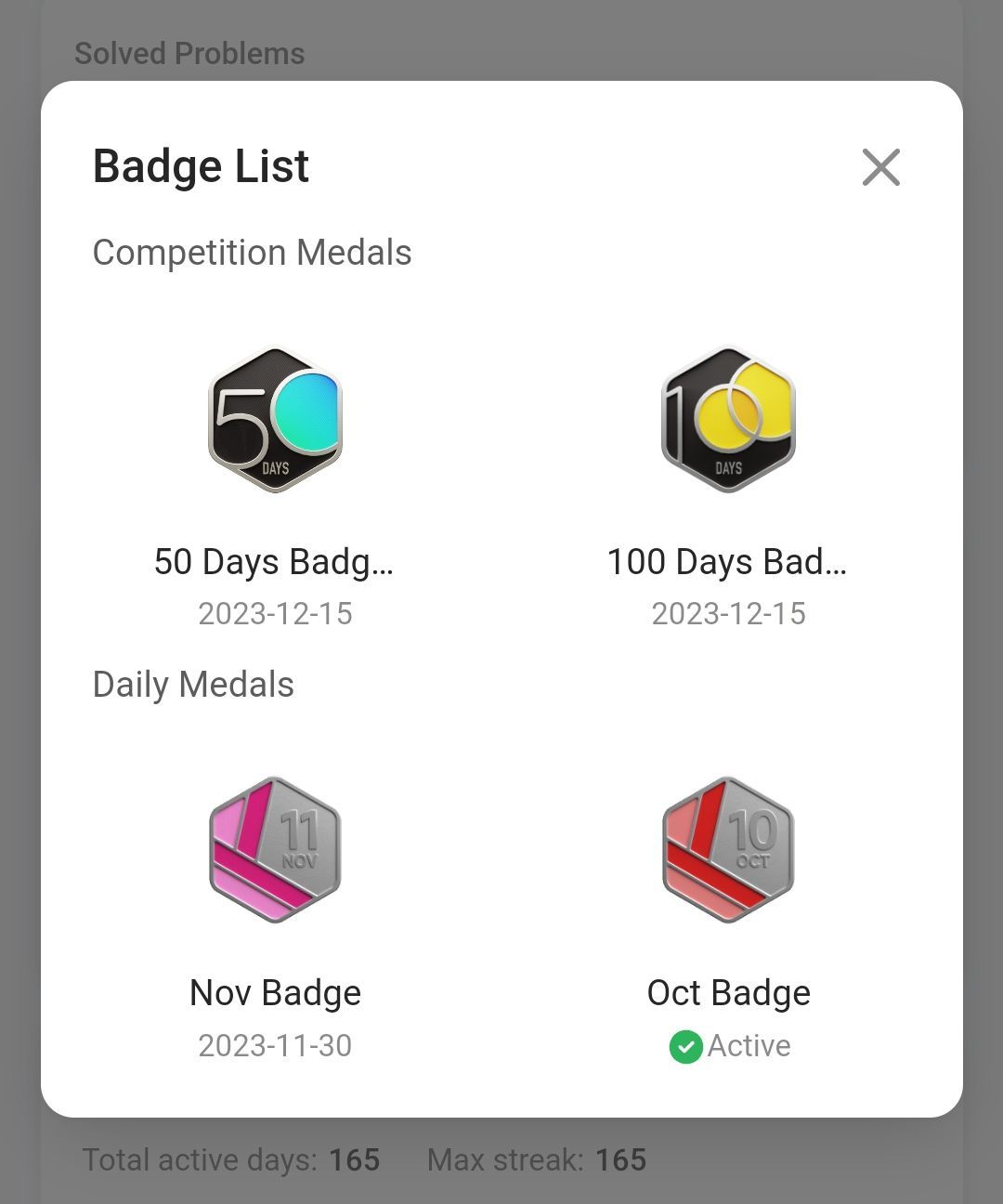Close the Badge List dialog

tap(880, 167)
